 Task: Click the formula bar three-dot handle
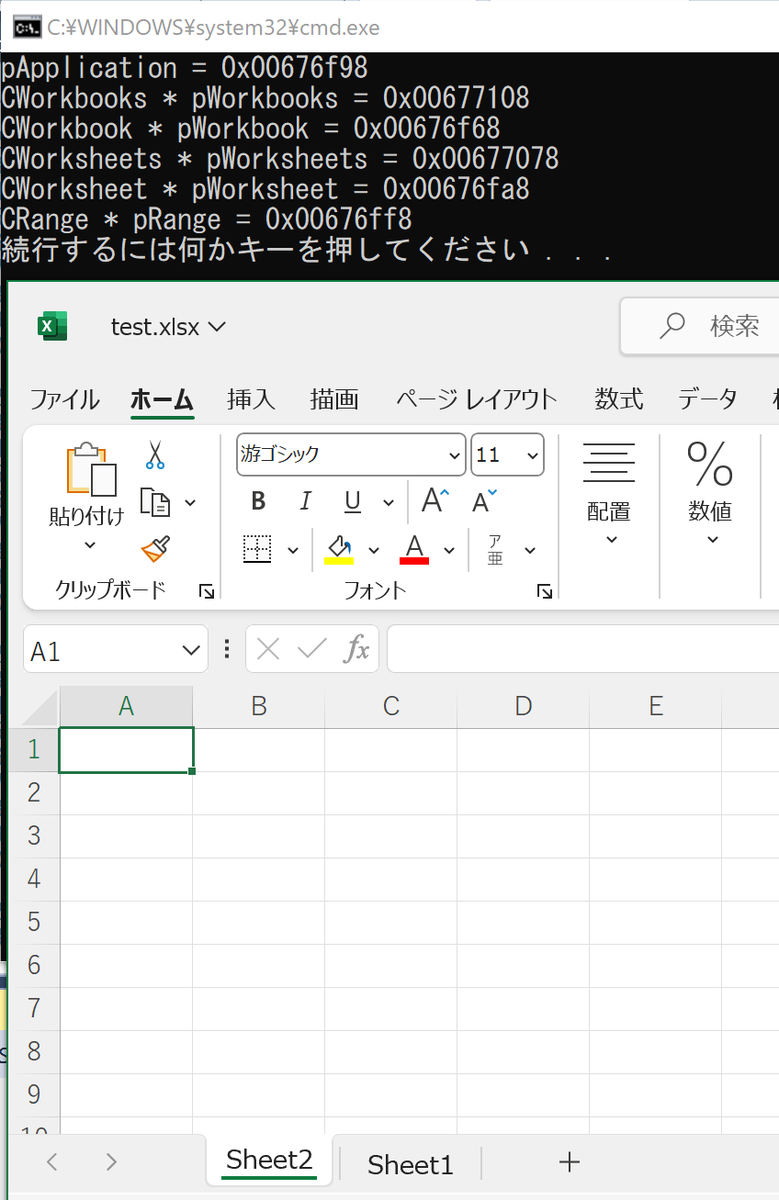coord(228,650)
